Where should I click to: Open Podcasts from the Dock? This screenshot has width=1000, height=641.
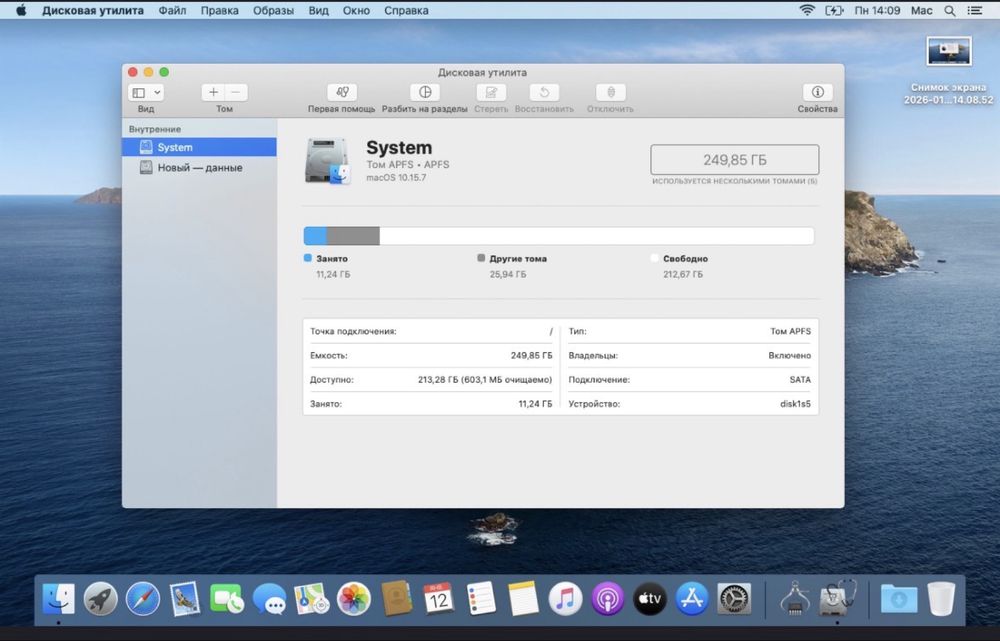607,599
